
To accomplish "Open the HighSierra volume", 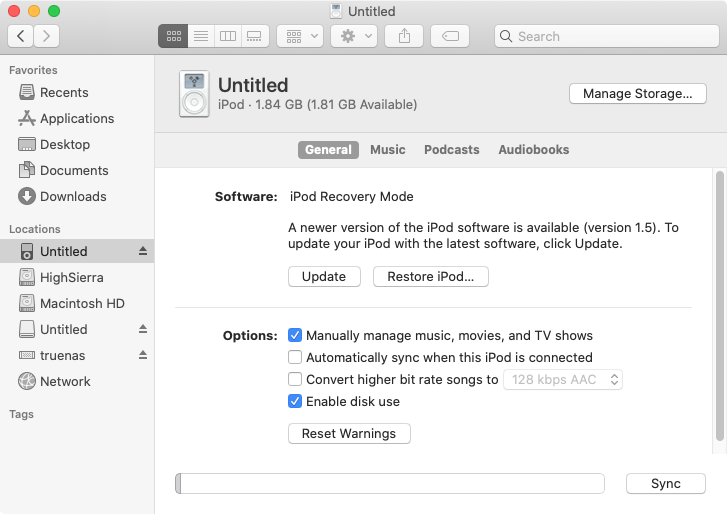I will (77, 278).
